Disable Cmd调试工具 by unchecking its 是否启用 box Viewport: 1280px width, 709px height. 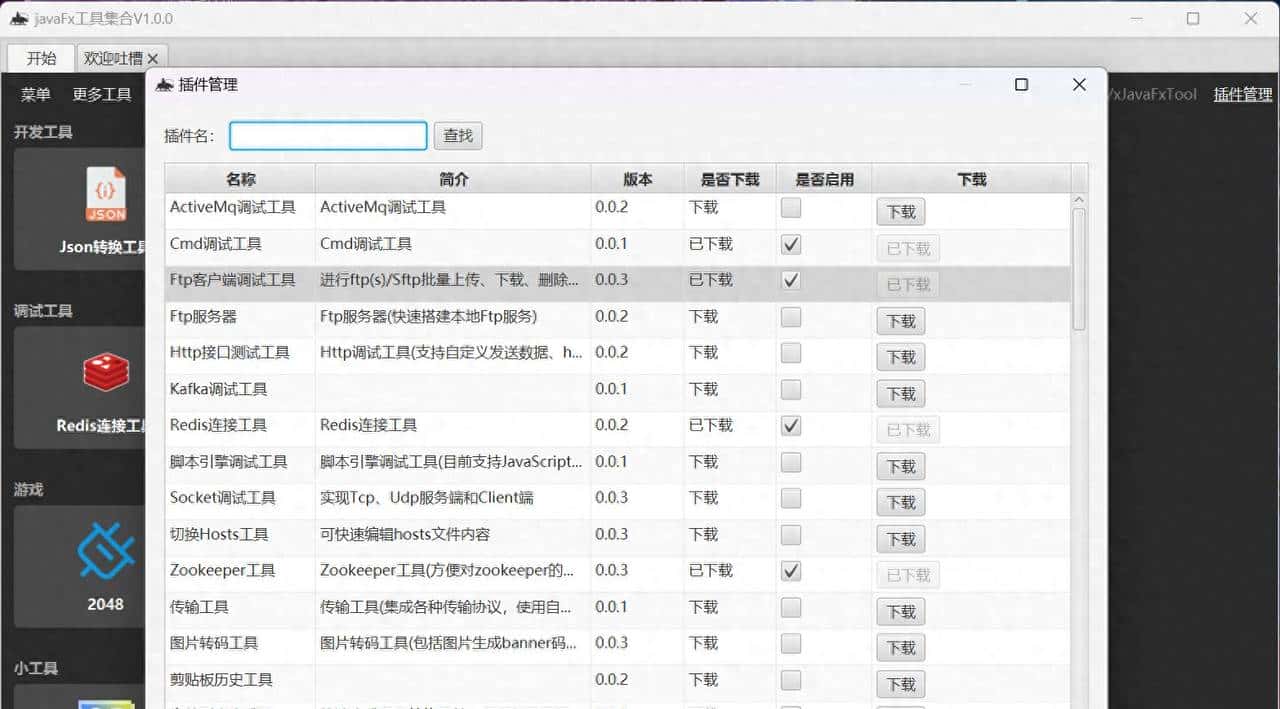tap(790, 244)
